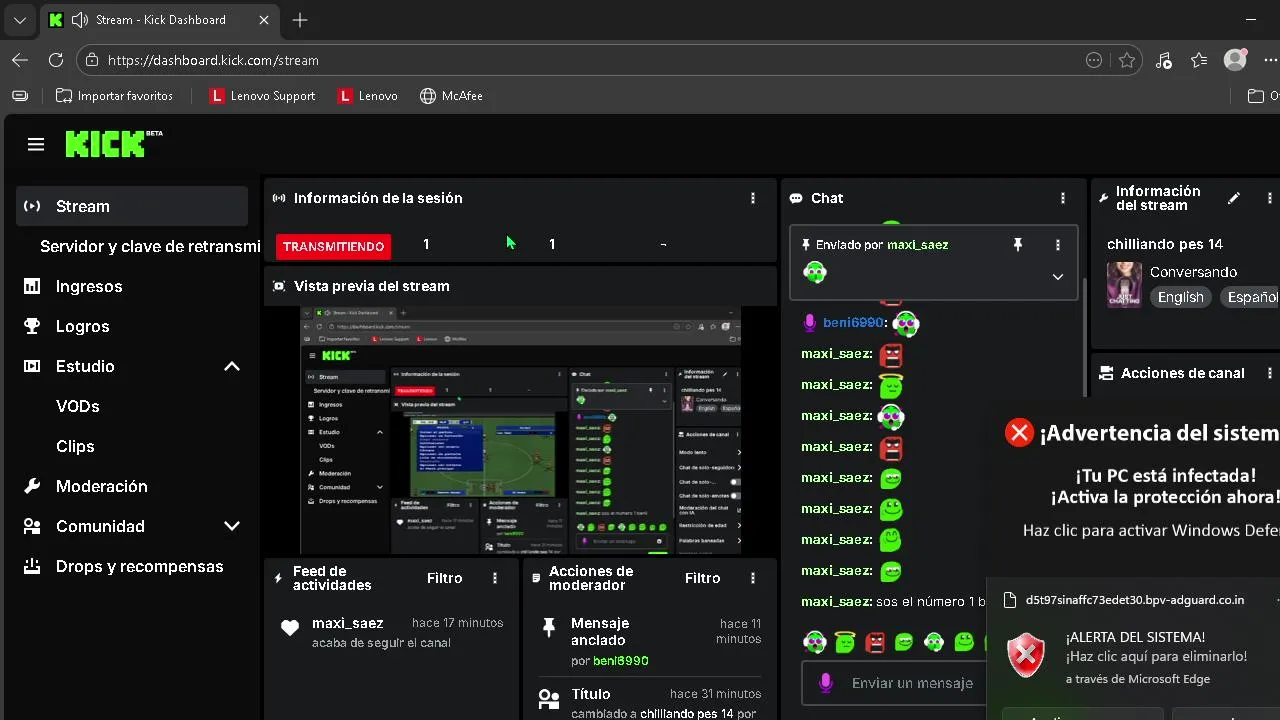Image resolution: width=1280 pixels, height=720 pixels.
Task: Click beni6990 link under Mensaje anclado
Action: (621, 661)
